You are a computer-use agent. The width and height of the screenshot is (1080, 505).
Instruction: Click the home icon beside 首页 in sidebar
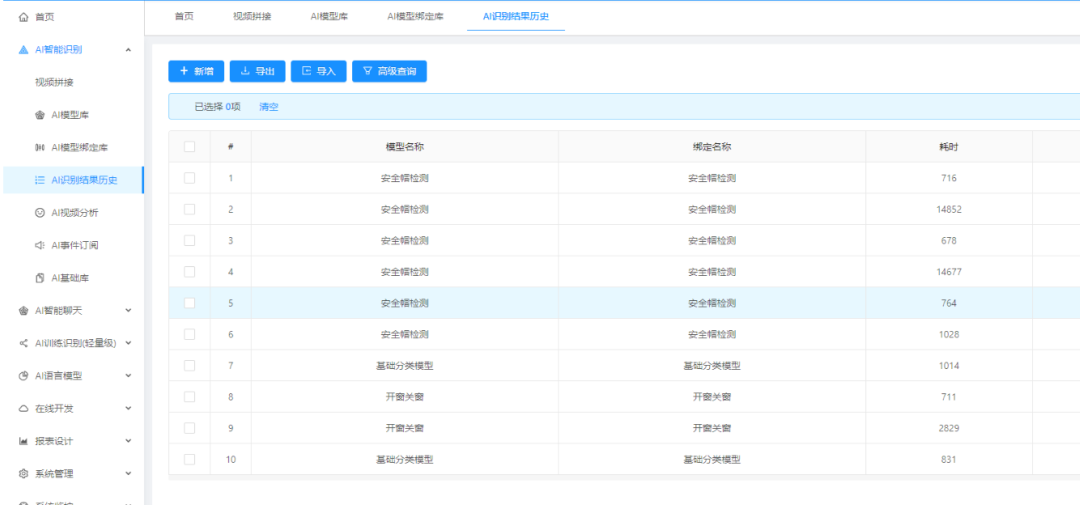coord(24,17)
